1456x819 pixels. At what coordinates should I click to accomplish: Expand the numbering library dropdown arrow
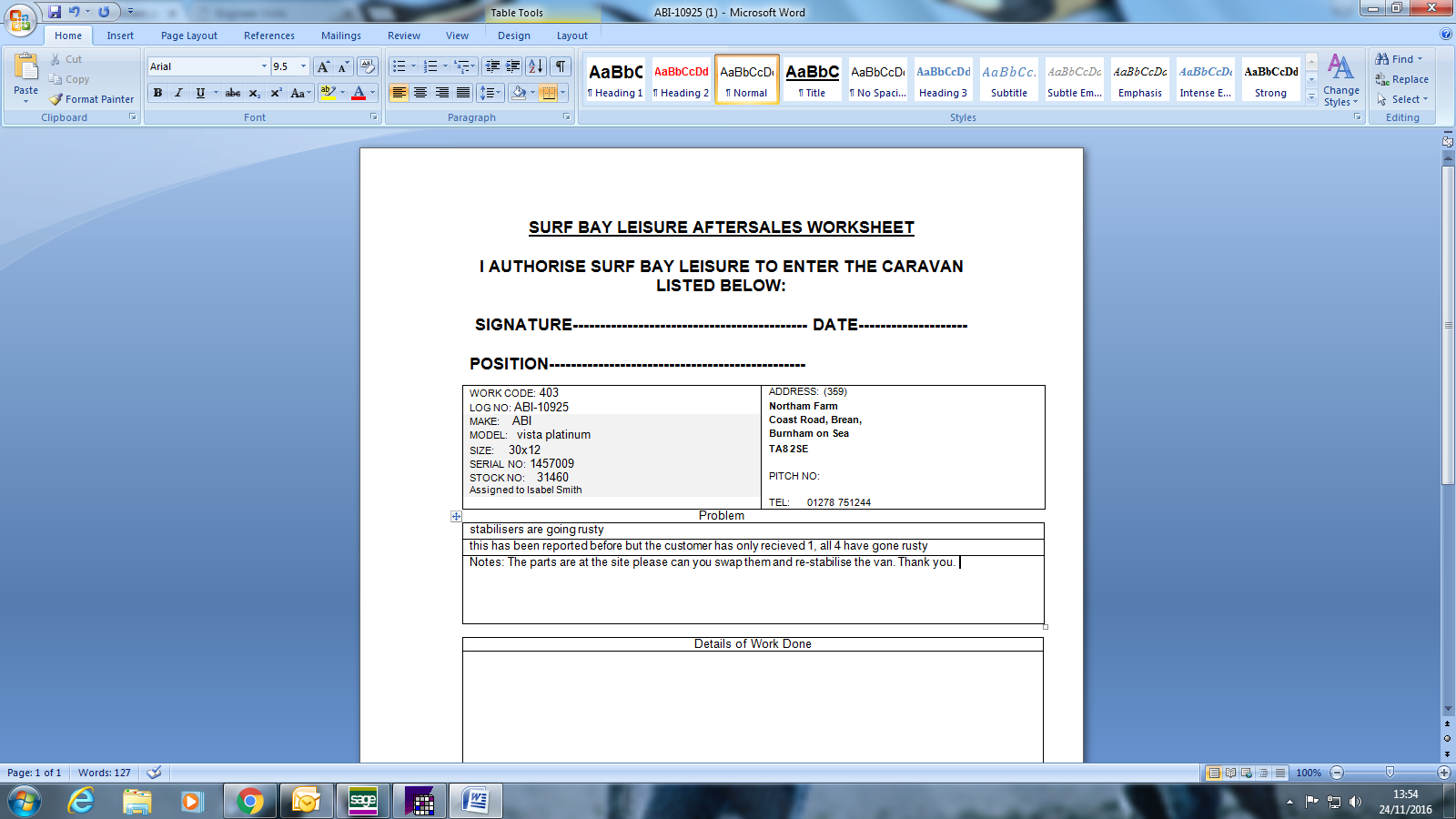pyautogui.click(x=445, y=66)
